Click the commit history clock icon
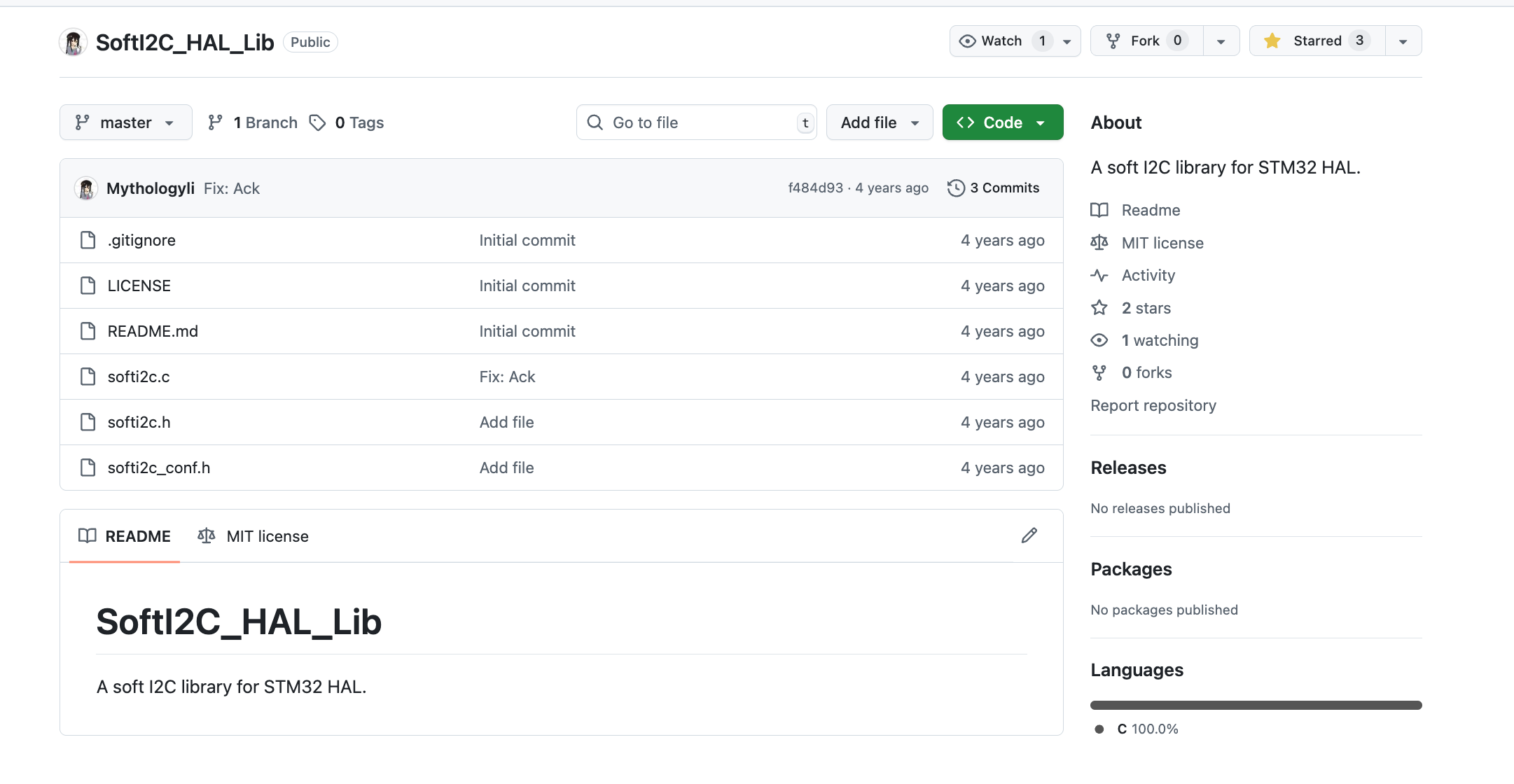Image resolution: width=1514 pixels, height=784 pixels. click(955, 188)
